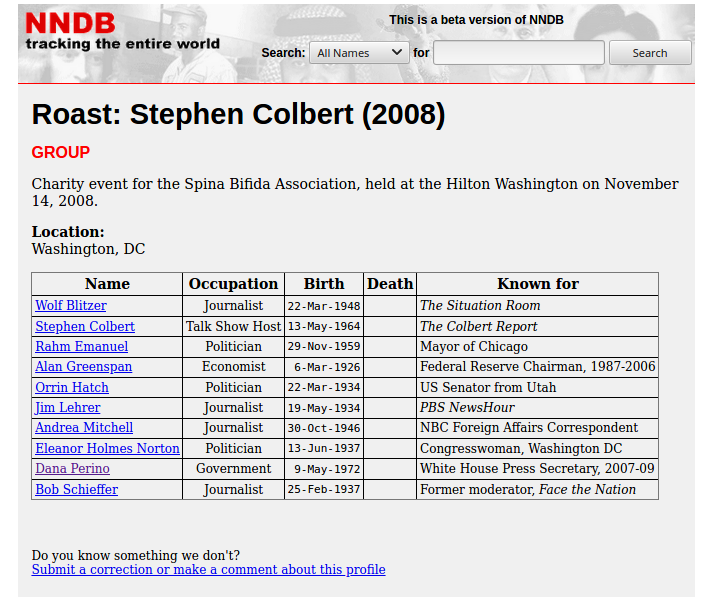Image resolution: width=705 pixels, height=597 pixels.
Task: Click birth date 22-Mar-1948
Action: click(324, 306)
